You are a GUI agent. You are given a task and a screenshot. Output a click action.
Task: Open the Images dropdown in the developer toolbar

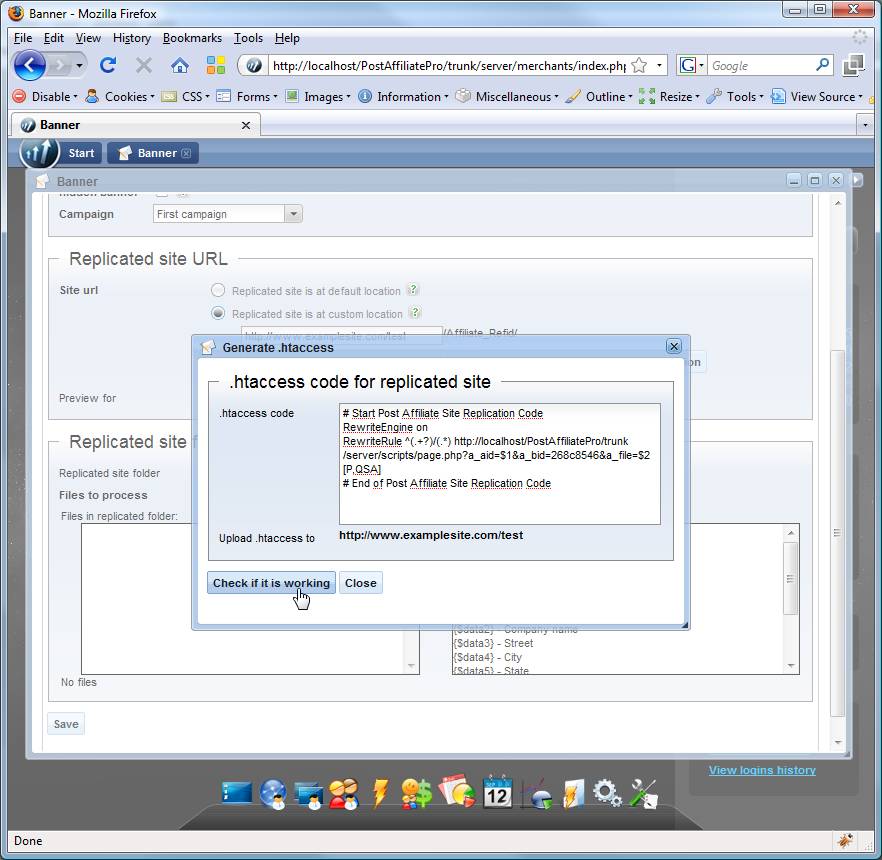(x=318, y=97)
